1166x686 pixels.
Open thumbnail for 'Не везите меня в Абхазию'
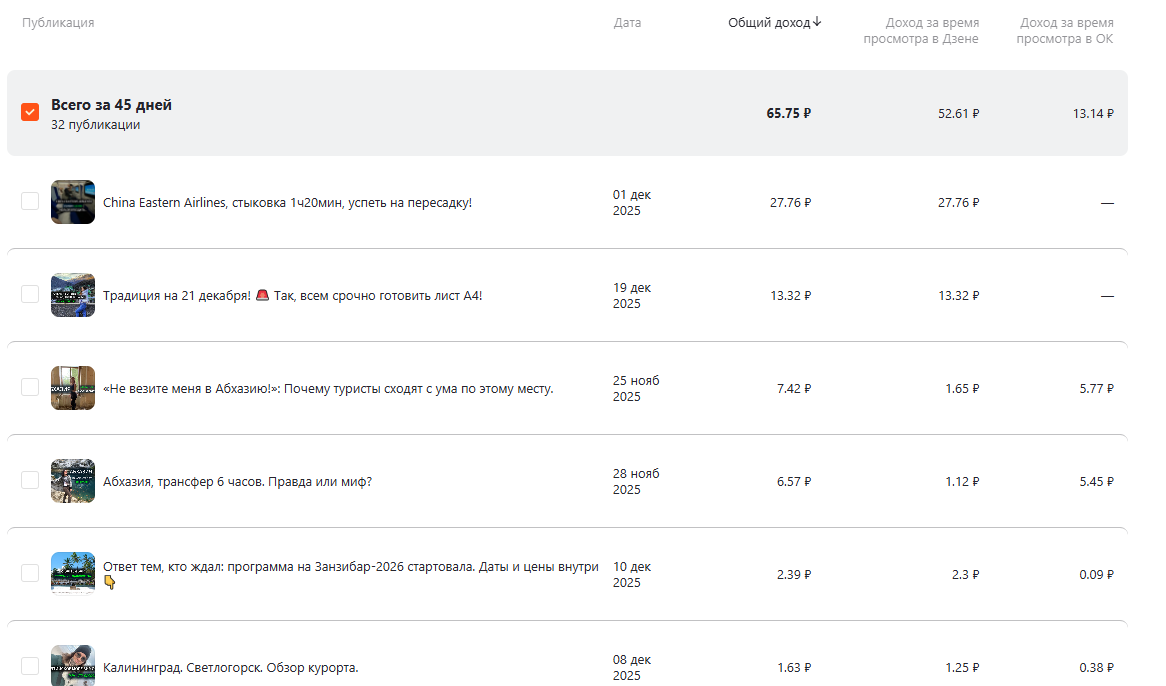(73, 388)
